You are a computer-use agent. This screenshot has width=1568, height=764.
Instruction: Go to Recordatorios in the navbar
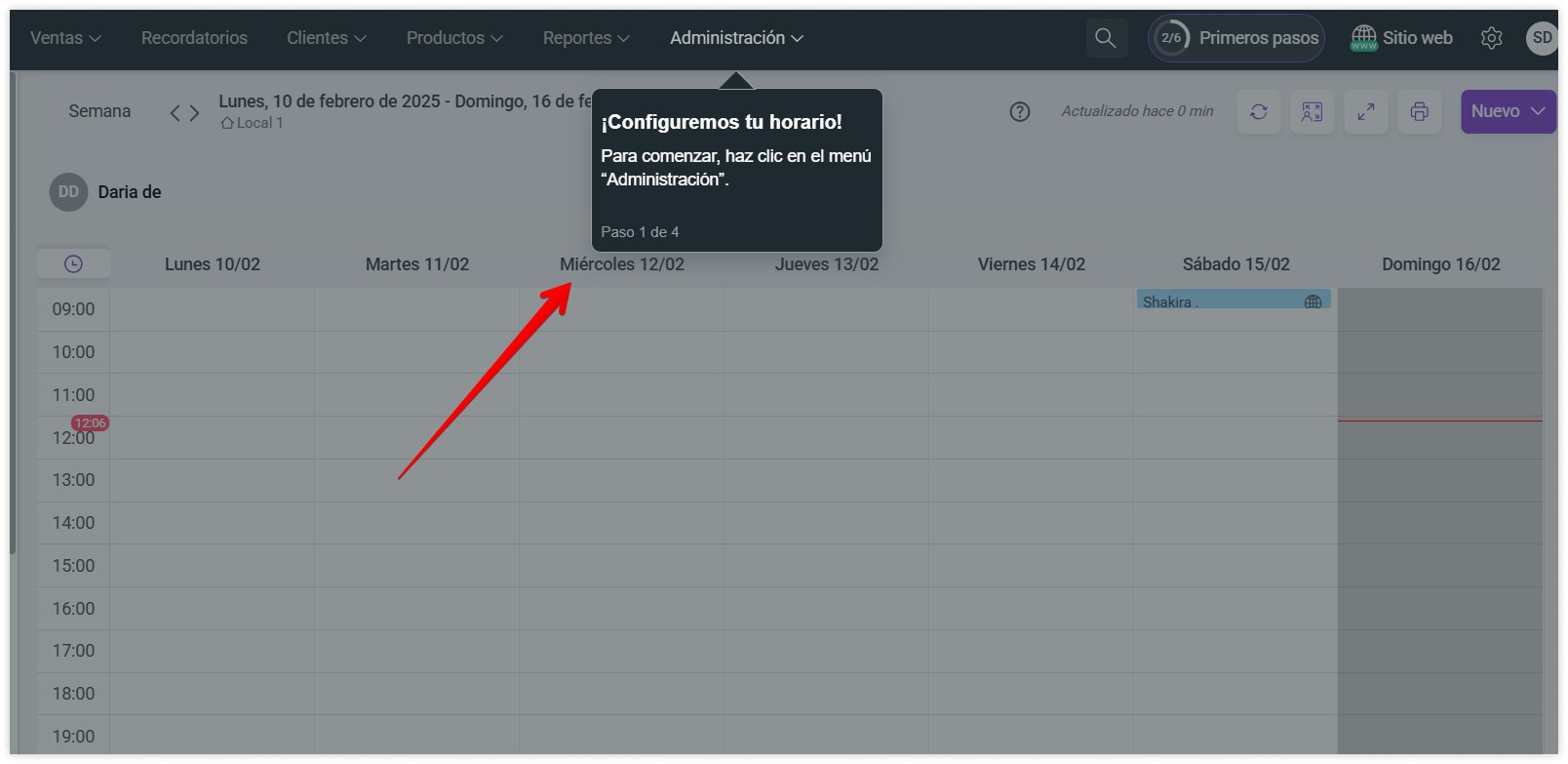194,38
